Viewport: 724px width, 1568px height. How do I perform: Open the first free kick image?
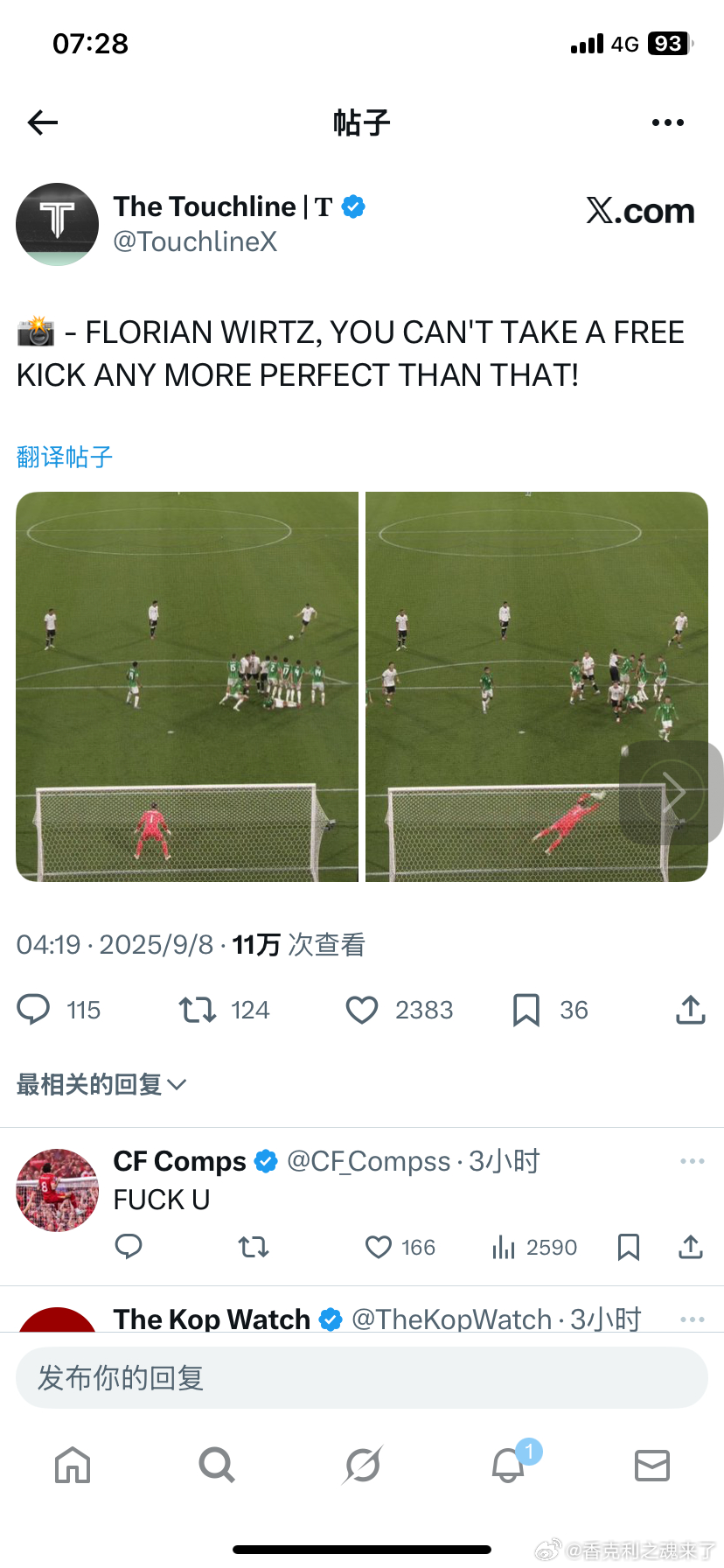tap(187, 687)
